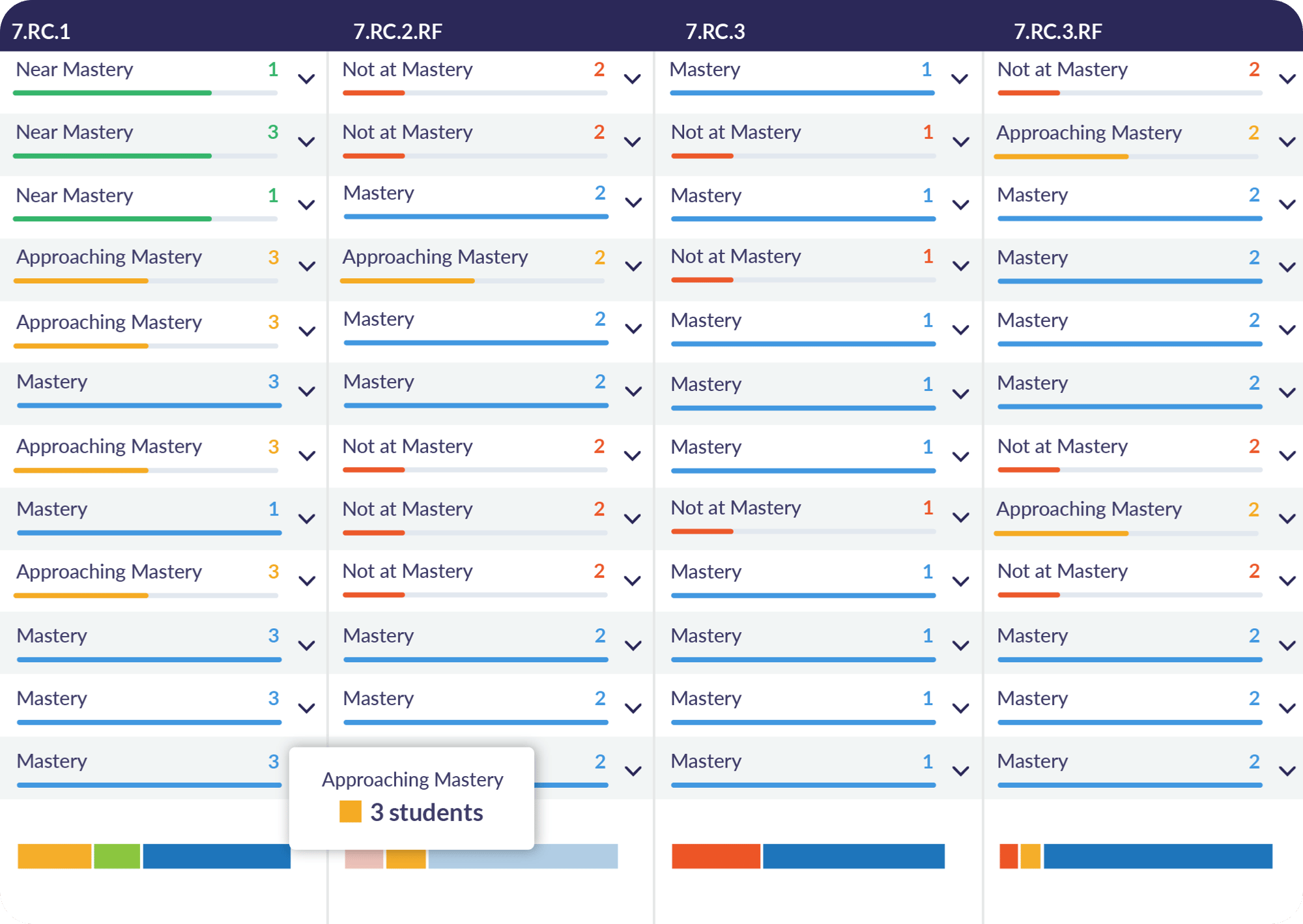The height and width of the screenshot is (924, 1303).
Task: Click score 1 on first Near Mastery row
Action: tap(273, 69)
